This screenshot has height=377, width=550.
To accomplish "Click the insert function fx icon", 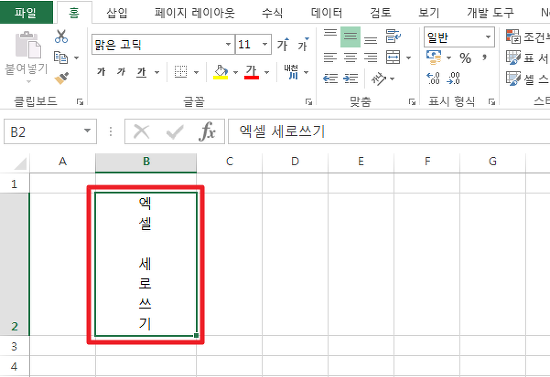I will pyautogui.click(x=207, y=132).
